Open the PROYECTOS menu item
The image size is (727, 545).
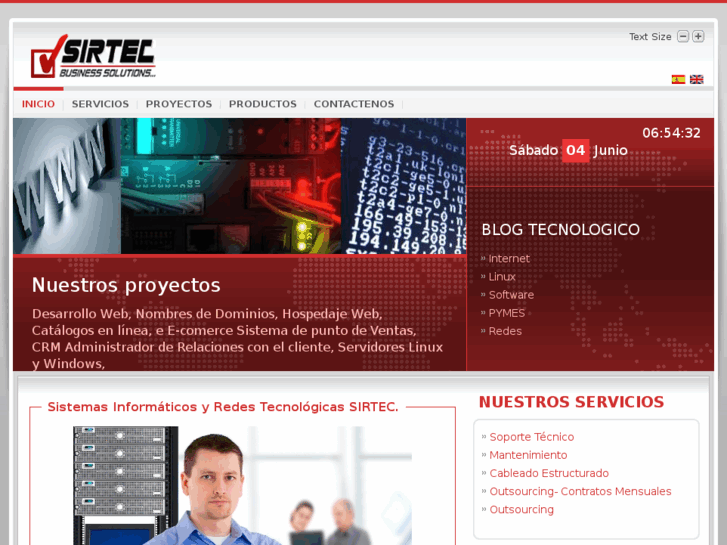(179, 104)
